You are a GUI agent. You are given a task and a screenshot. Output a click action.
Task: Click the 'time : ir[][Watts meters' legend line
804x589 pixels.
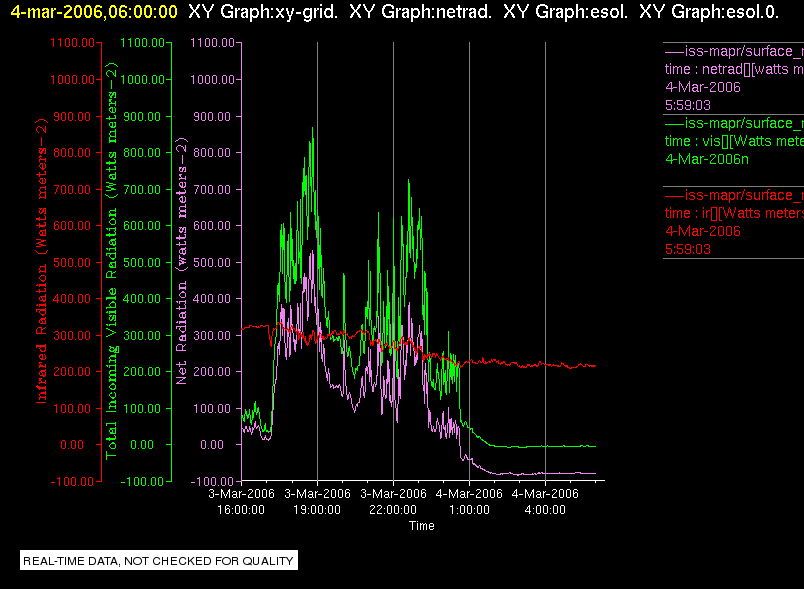tap(734, 213)
